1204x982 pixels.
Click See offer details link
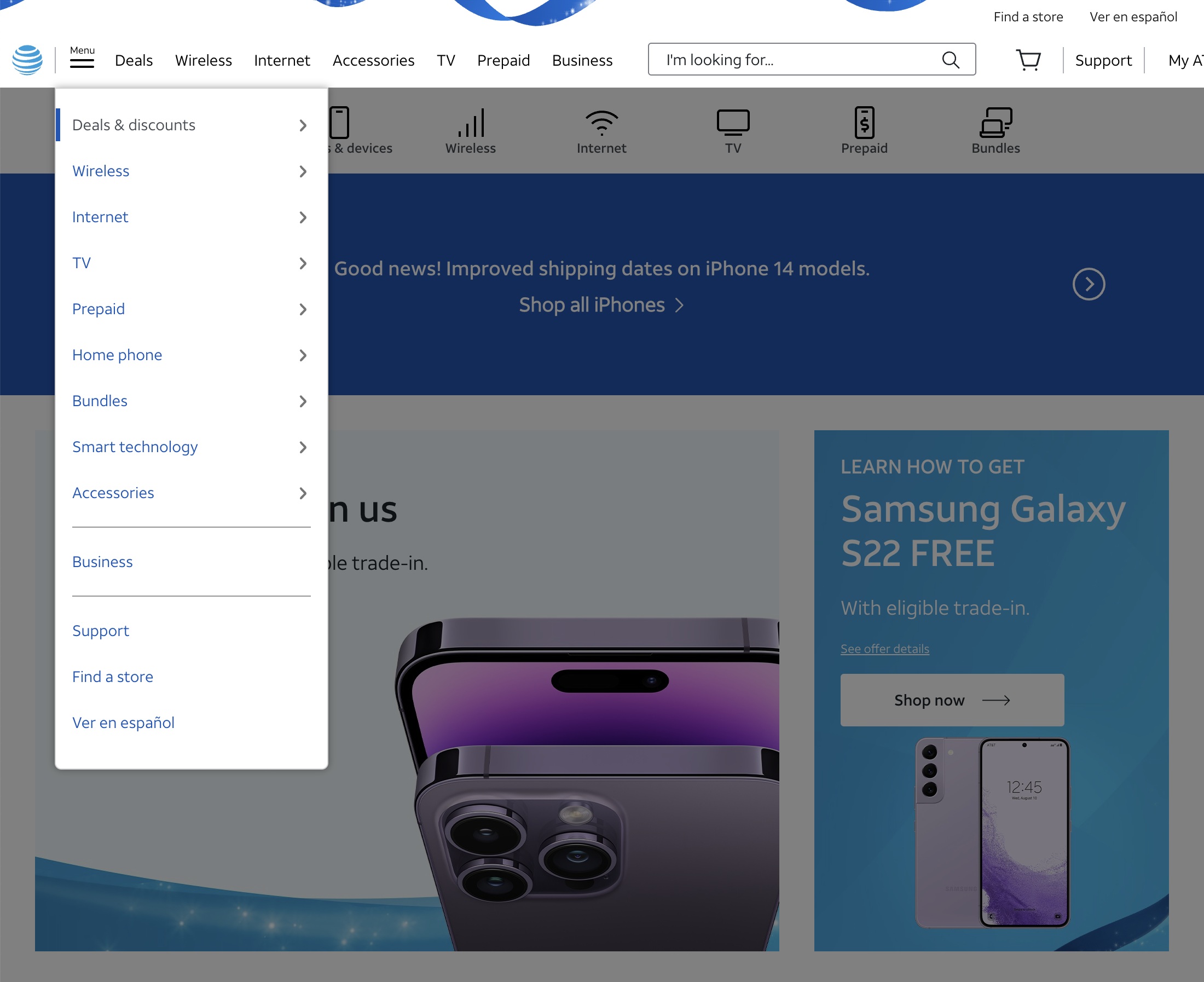coord(884,648)
